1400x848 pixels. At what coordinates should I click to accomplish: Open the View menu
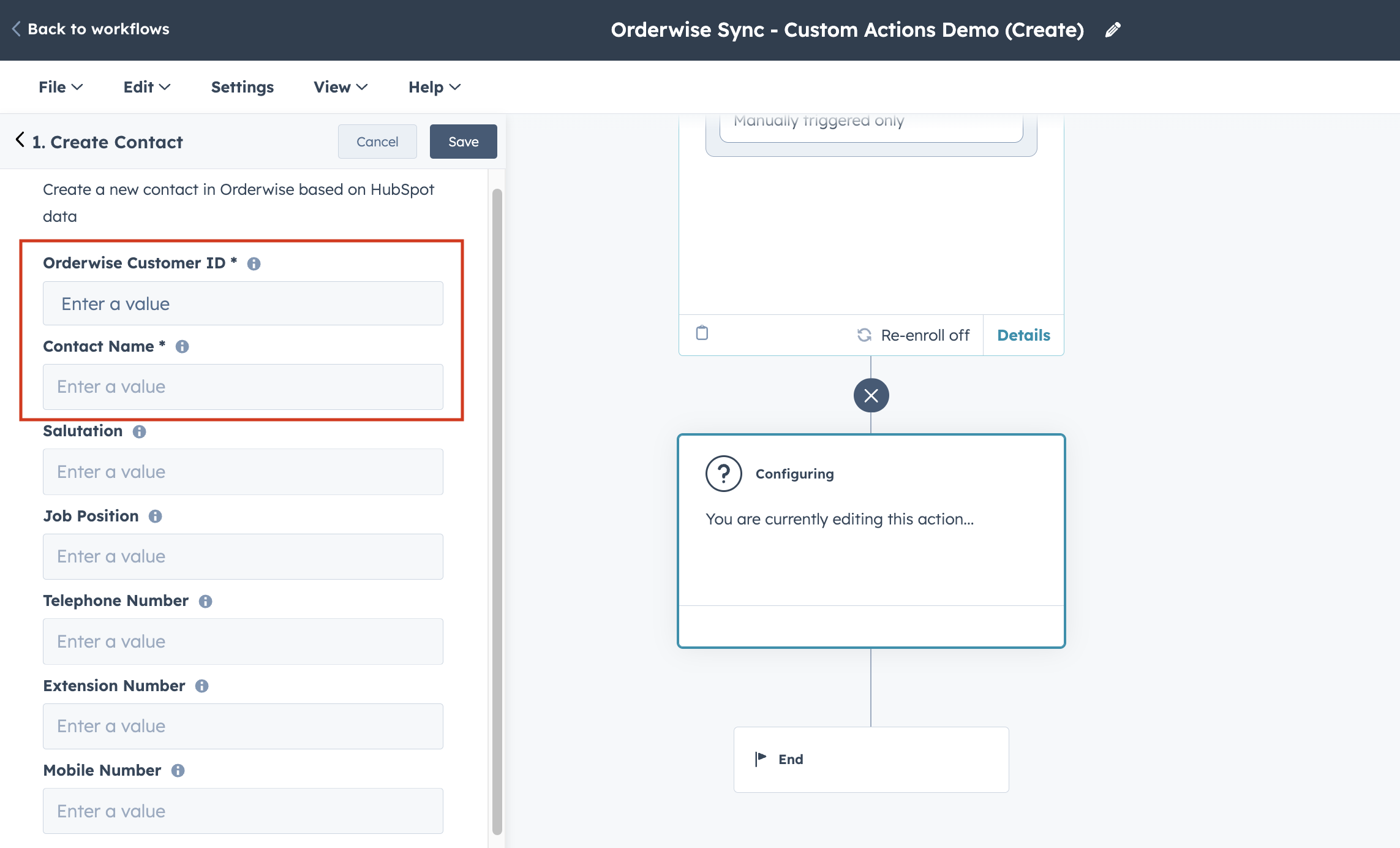click(341, 87)
